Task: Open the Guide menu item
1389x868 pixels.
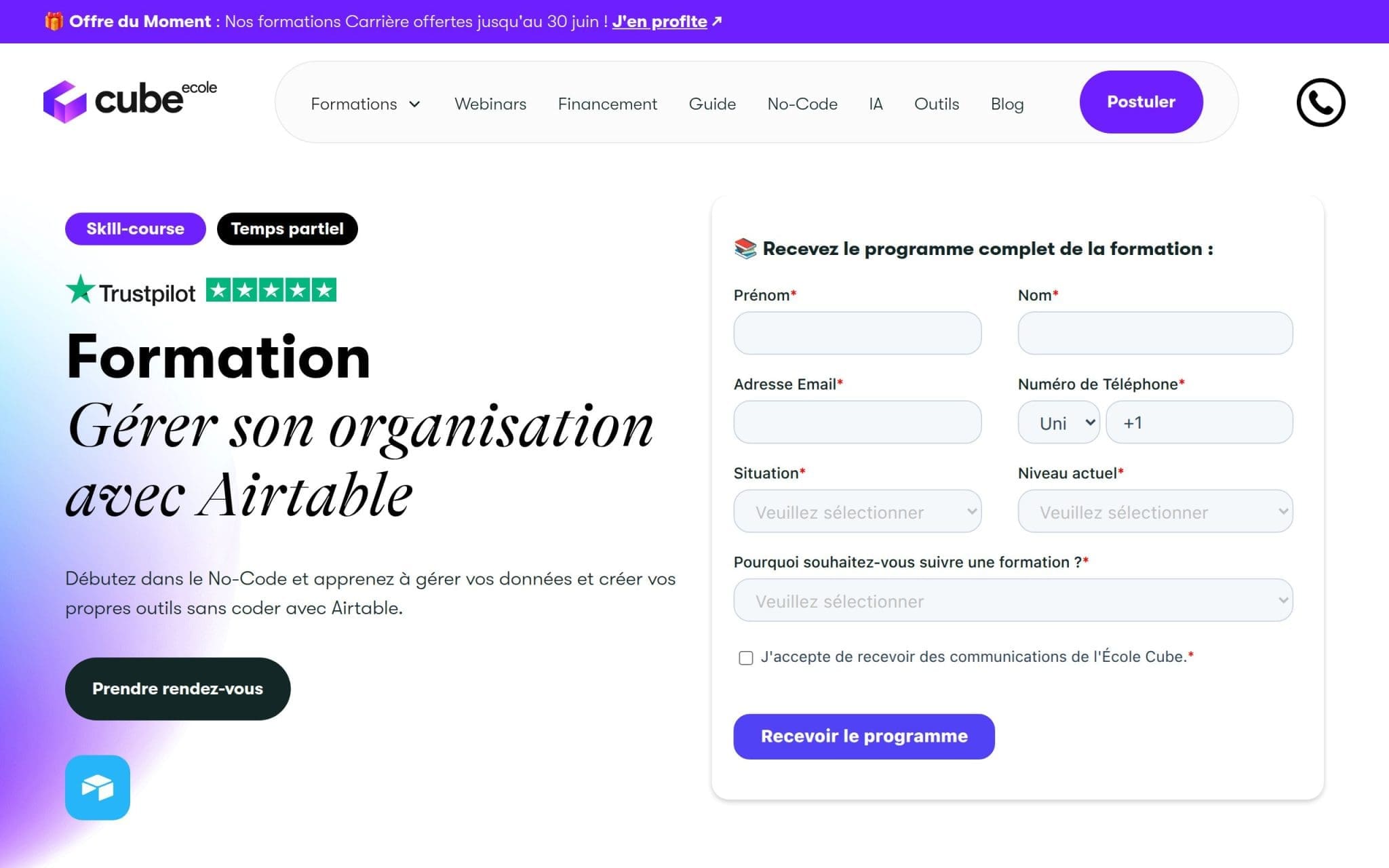Action: tap(712, 104)
